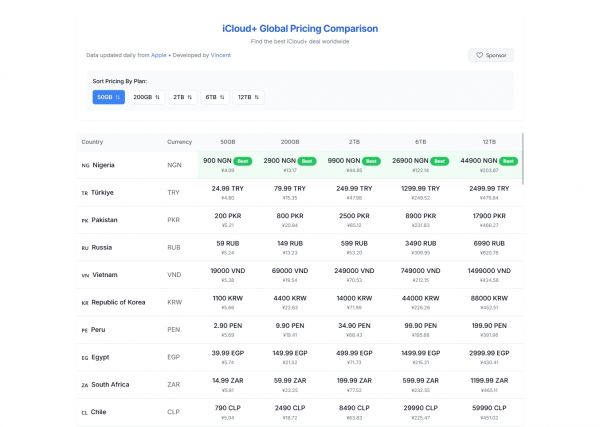Click the 59 RUB price cell
The height and width of the screenshot is (427, 600).
[228, 248]
